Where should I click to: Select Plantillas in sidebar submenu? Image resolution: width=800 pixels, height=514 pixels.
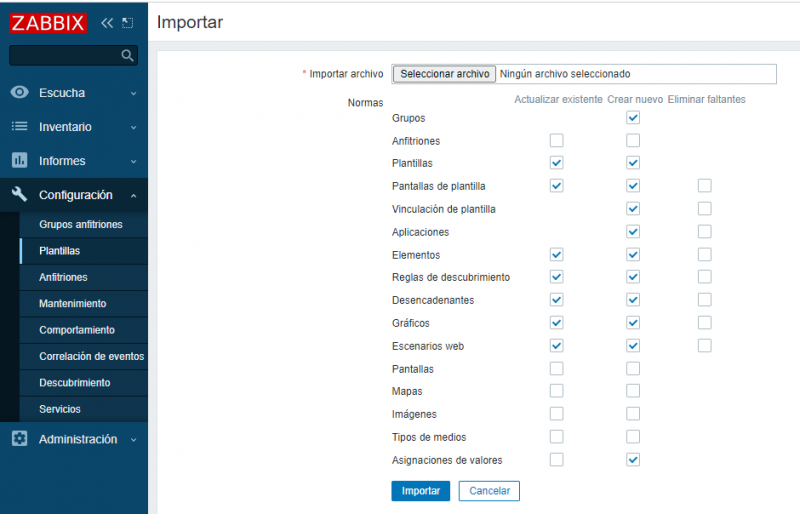click(x=84, y=251)
